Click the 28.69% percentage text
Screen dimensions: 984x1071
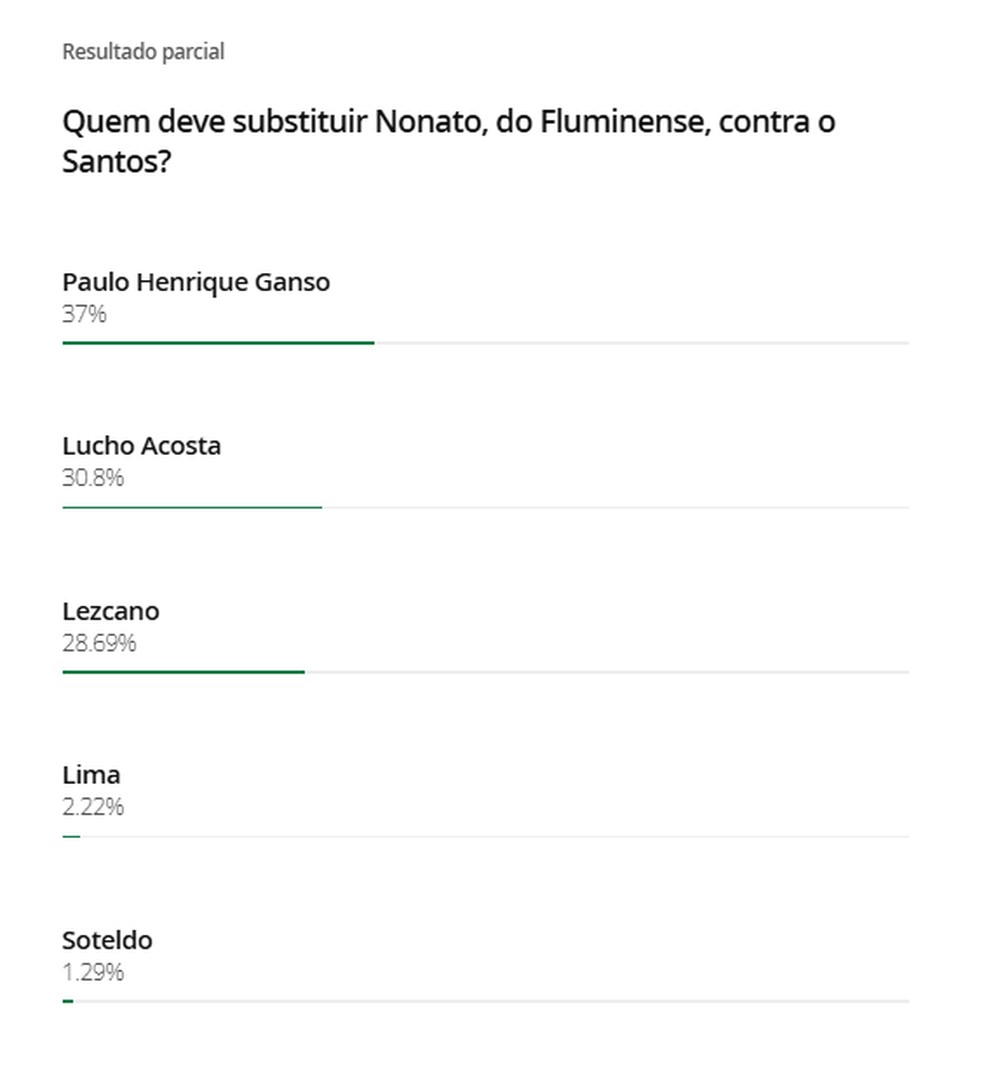point(99,643)
